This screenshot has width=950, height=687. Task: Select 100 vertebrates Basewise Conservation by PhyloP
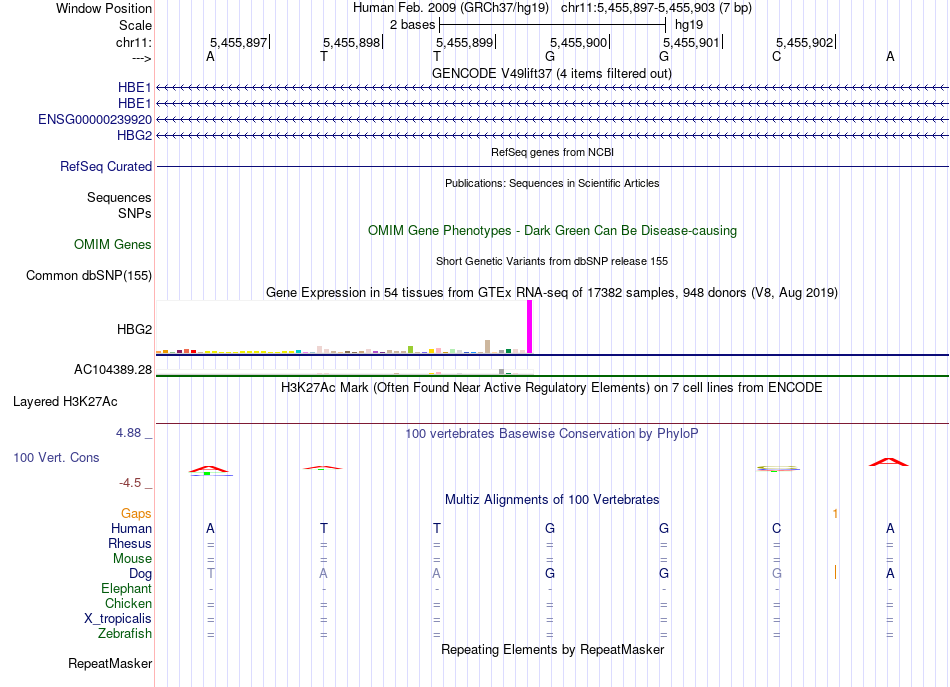pos(551,433)
